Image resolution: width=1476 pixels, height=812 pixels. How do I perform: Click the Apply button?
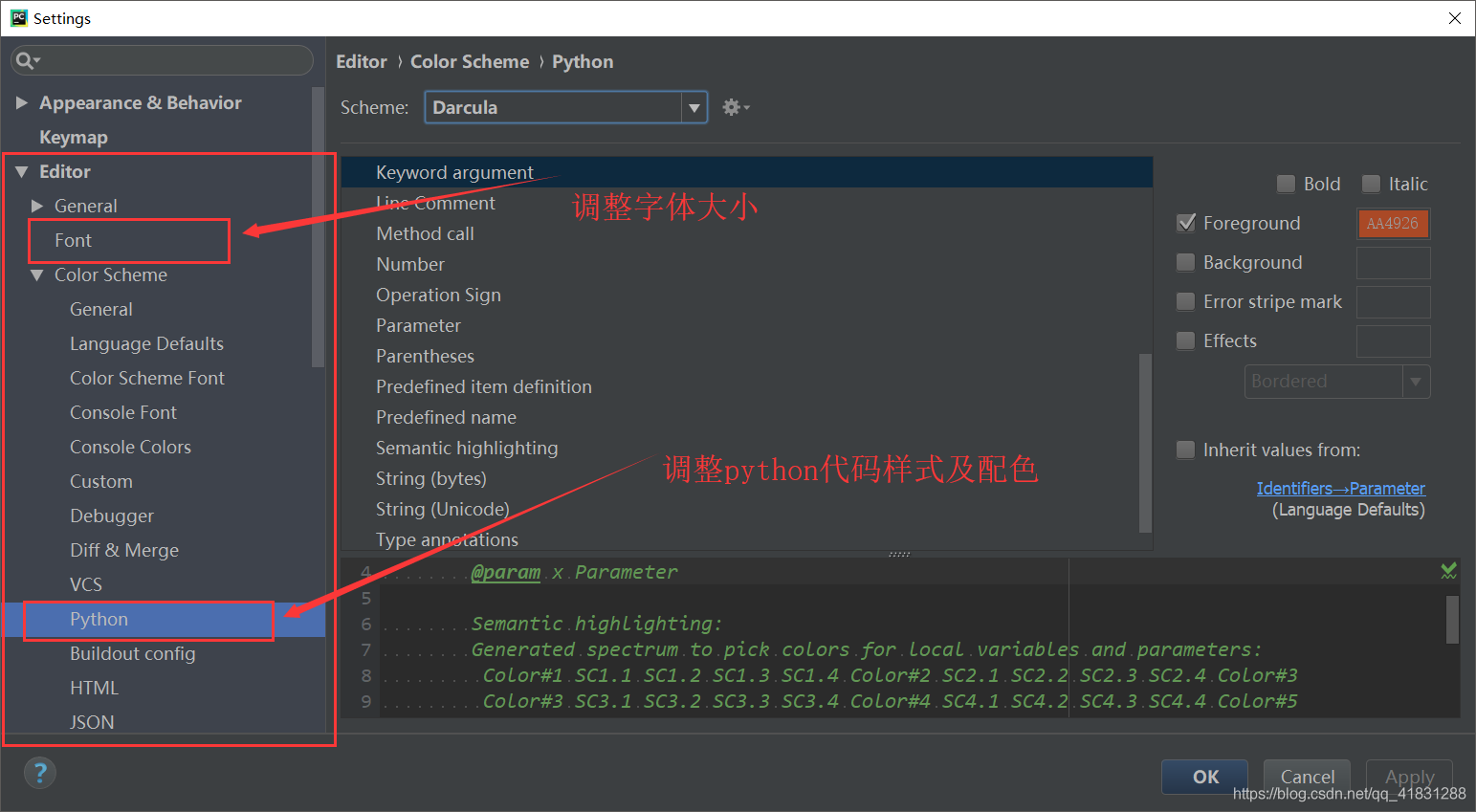coord(1409,777)
